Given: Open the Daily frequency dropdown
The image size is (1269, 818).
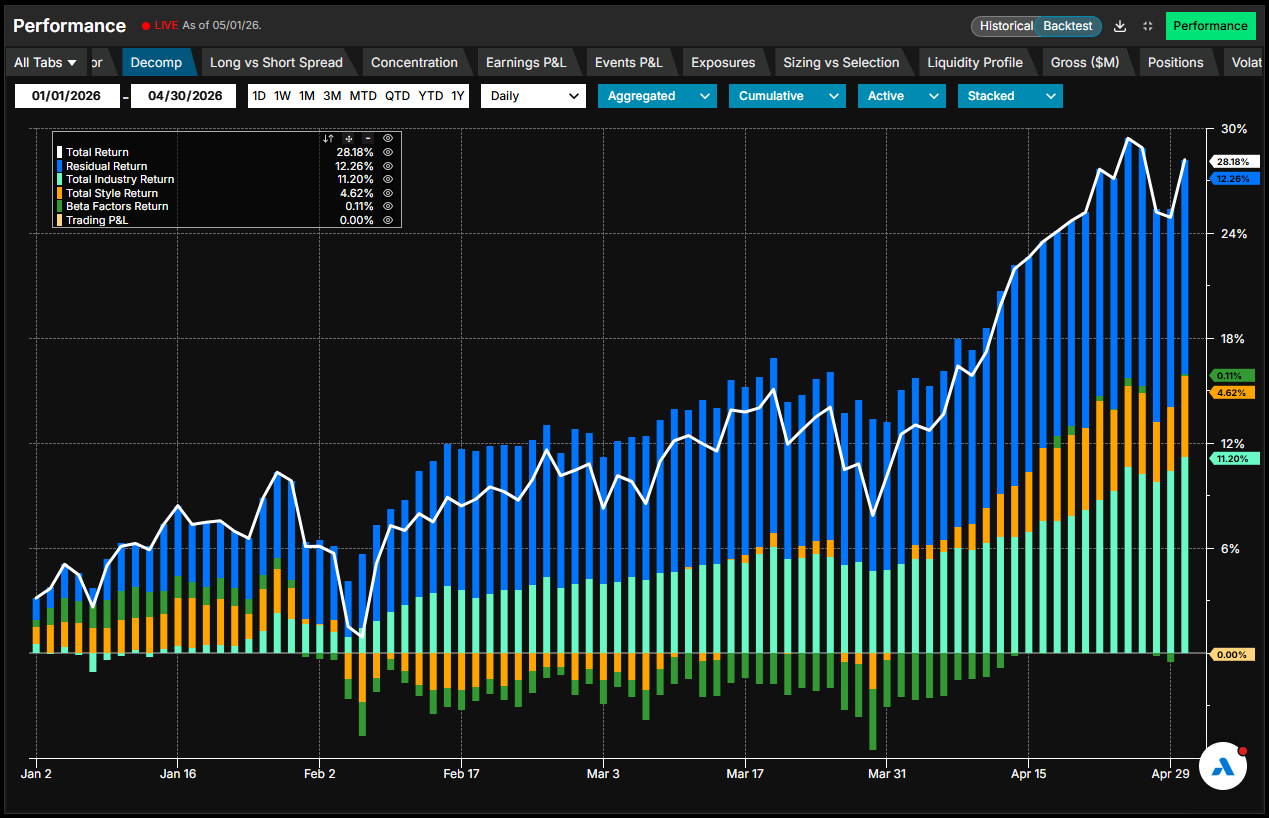Looking at the screenshot, I should coord(533,96).
